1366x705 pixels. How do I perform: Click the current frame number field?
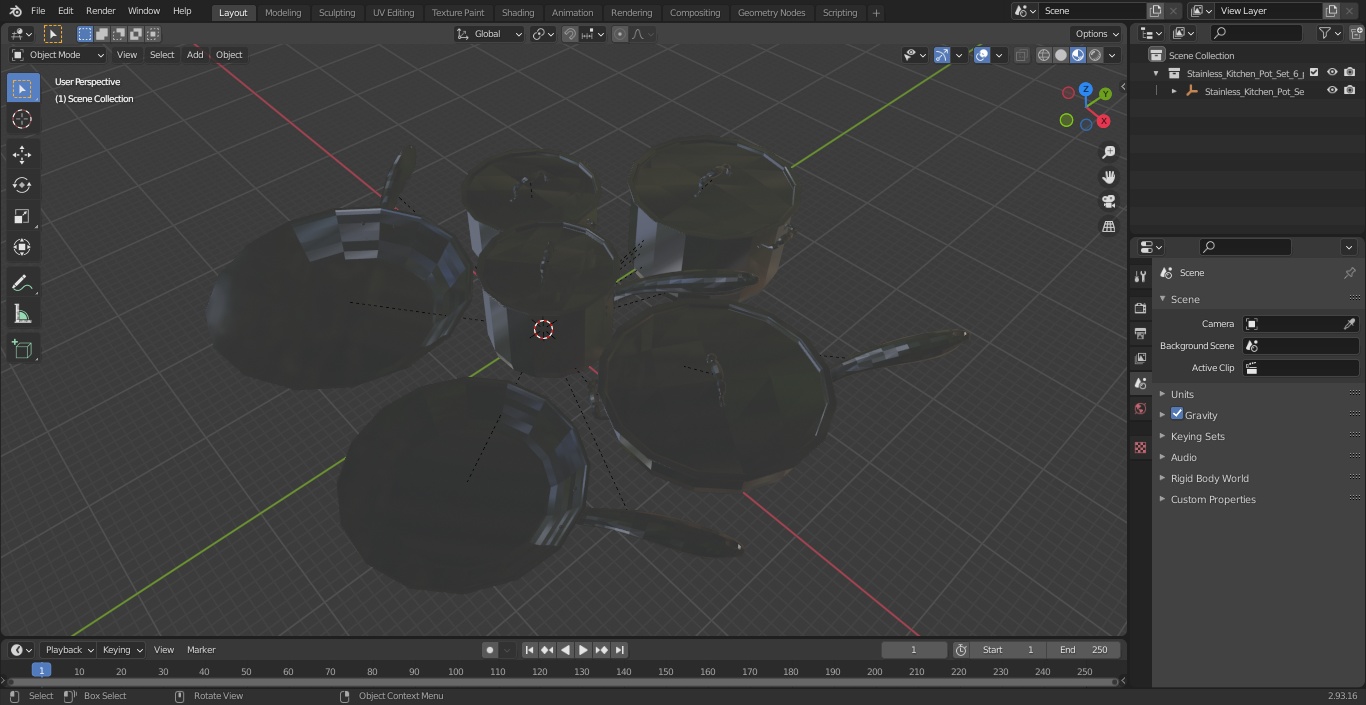[x=913, y=650]
